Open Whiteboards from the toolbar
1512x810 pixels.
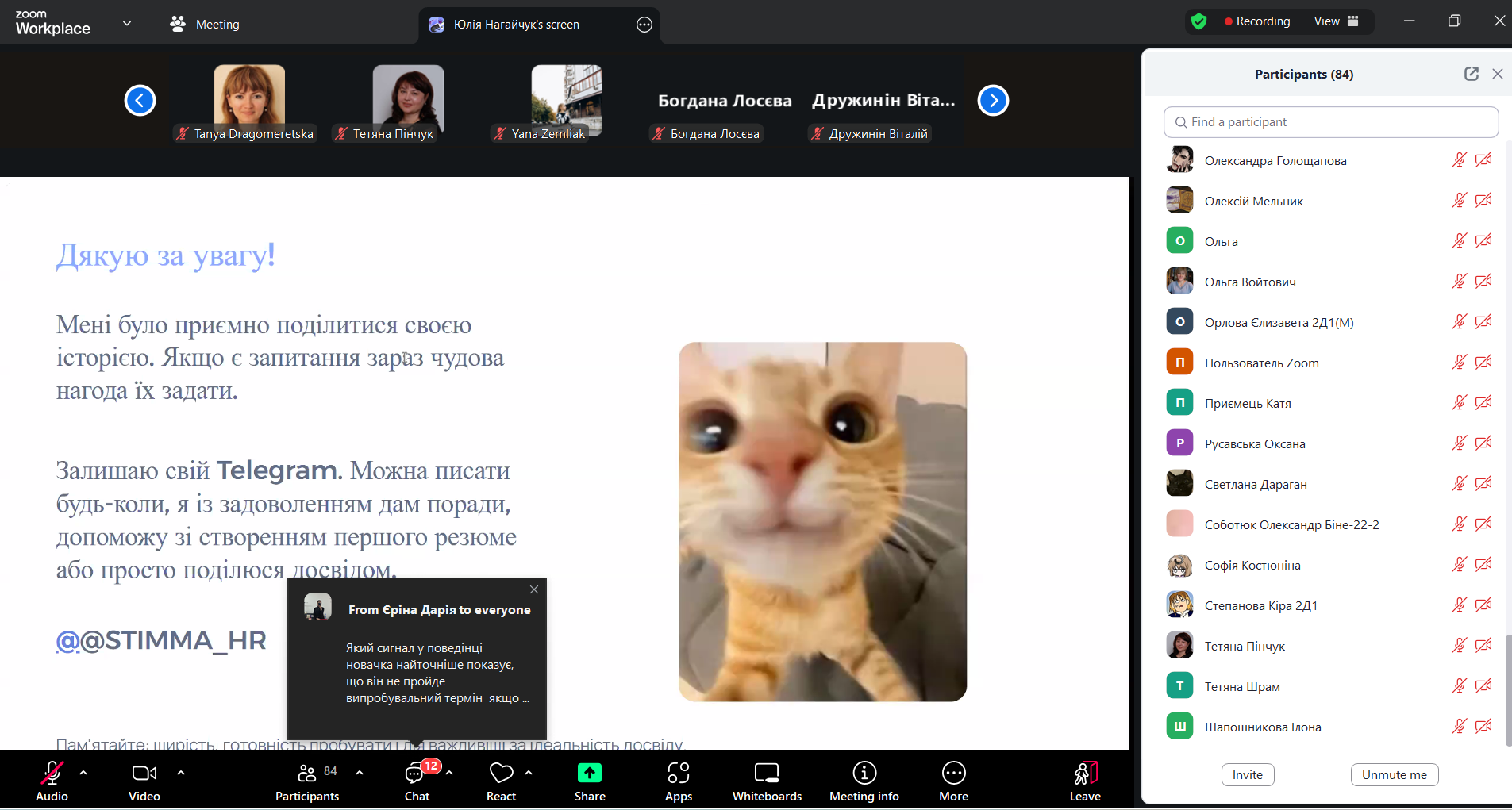point(766,774)
